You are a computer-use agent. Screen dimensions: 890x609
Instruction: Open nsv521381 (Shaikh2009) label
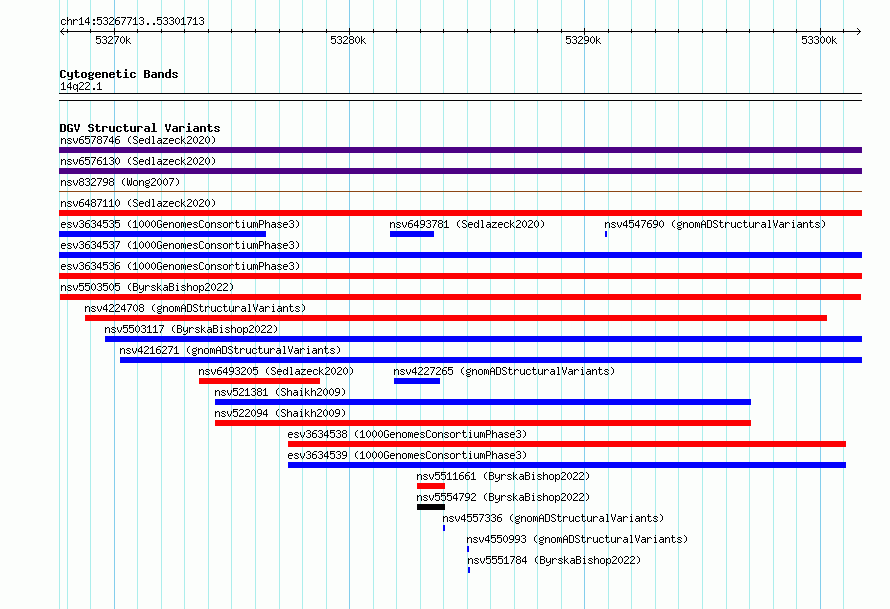(280, 392)
